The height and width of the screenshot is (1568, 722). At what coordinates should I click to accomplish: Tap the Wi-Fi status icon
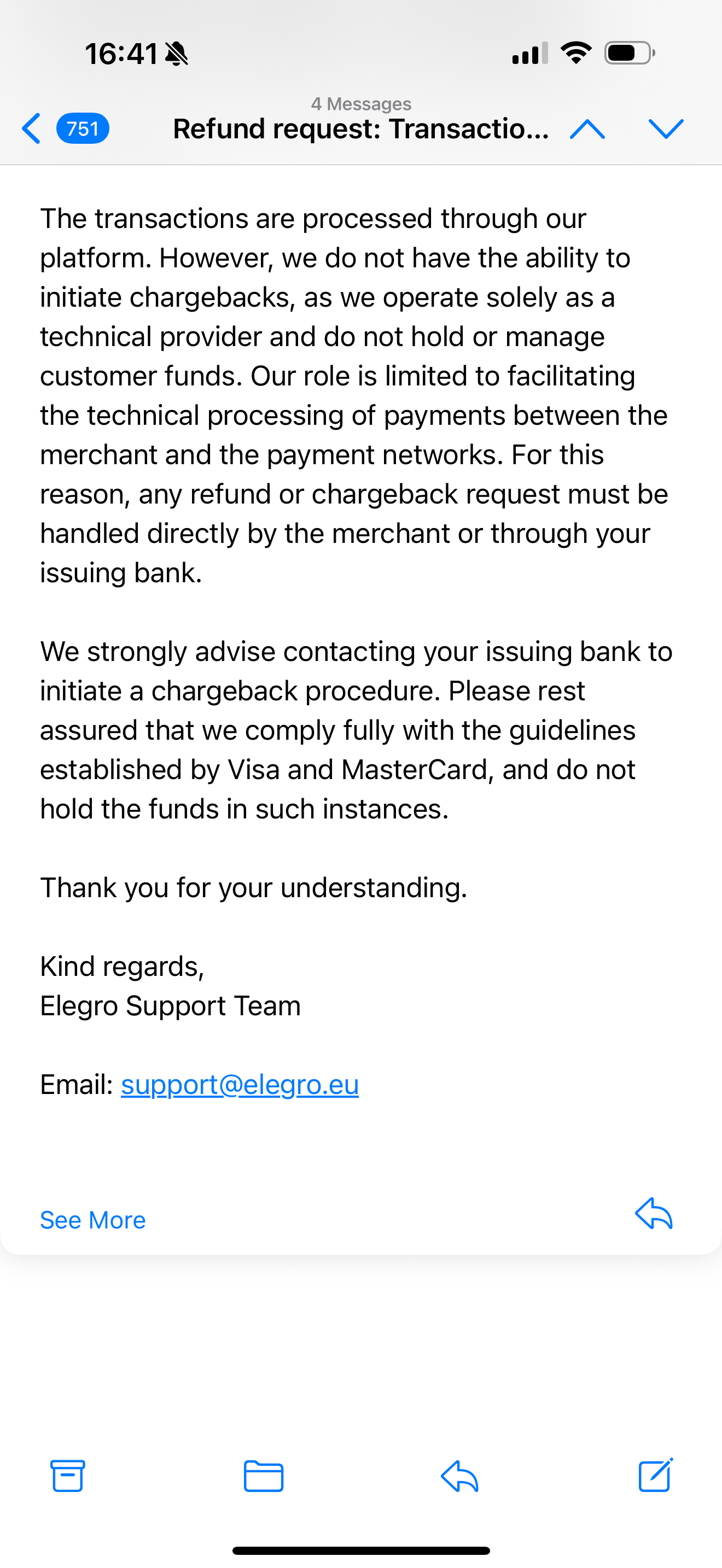click(576, 53)
